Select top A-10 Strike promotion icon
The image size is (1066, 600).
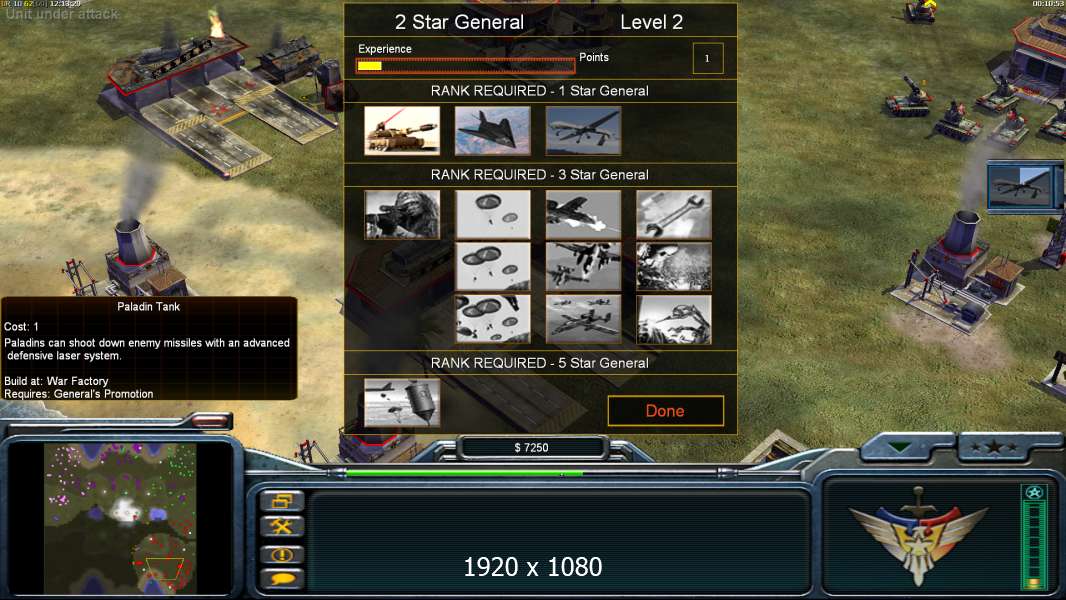583,215
